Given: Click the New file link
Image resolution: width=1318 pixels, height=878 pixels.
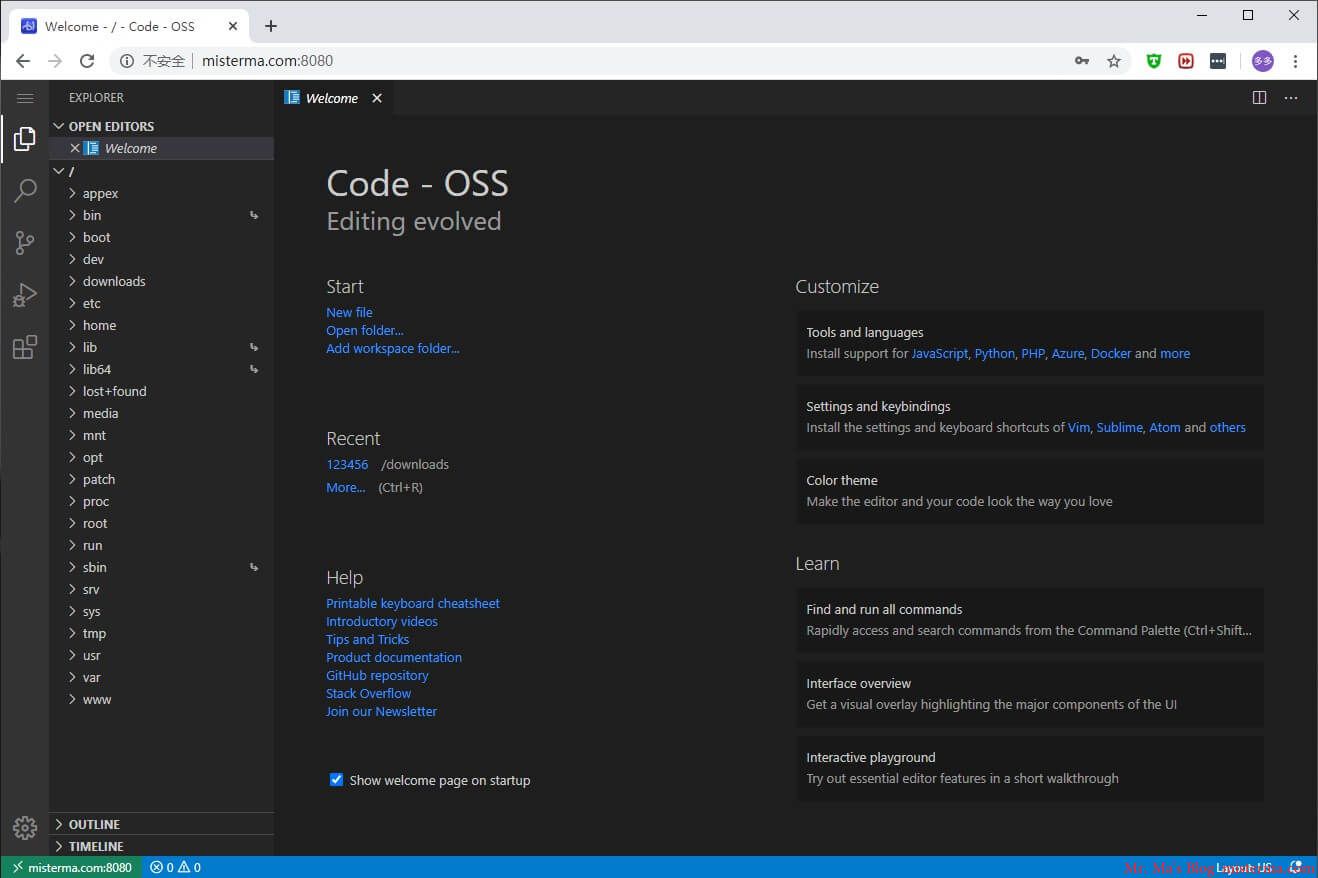Looking at the screenshot, I should (x=349, y=312).
